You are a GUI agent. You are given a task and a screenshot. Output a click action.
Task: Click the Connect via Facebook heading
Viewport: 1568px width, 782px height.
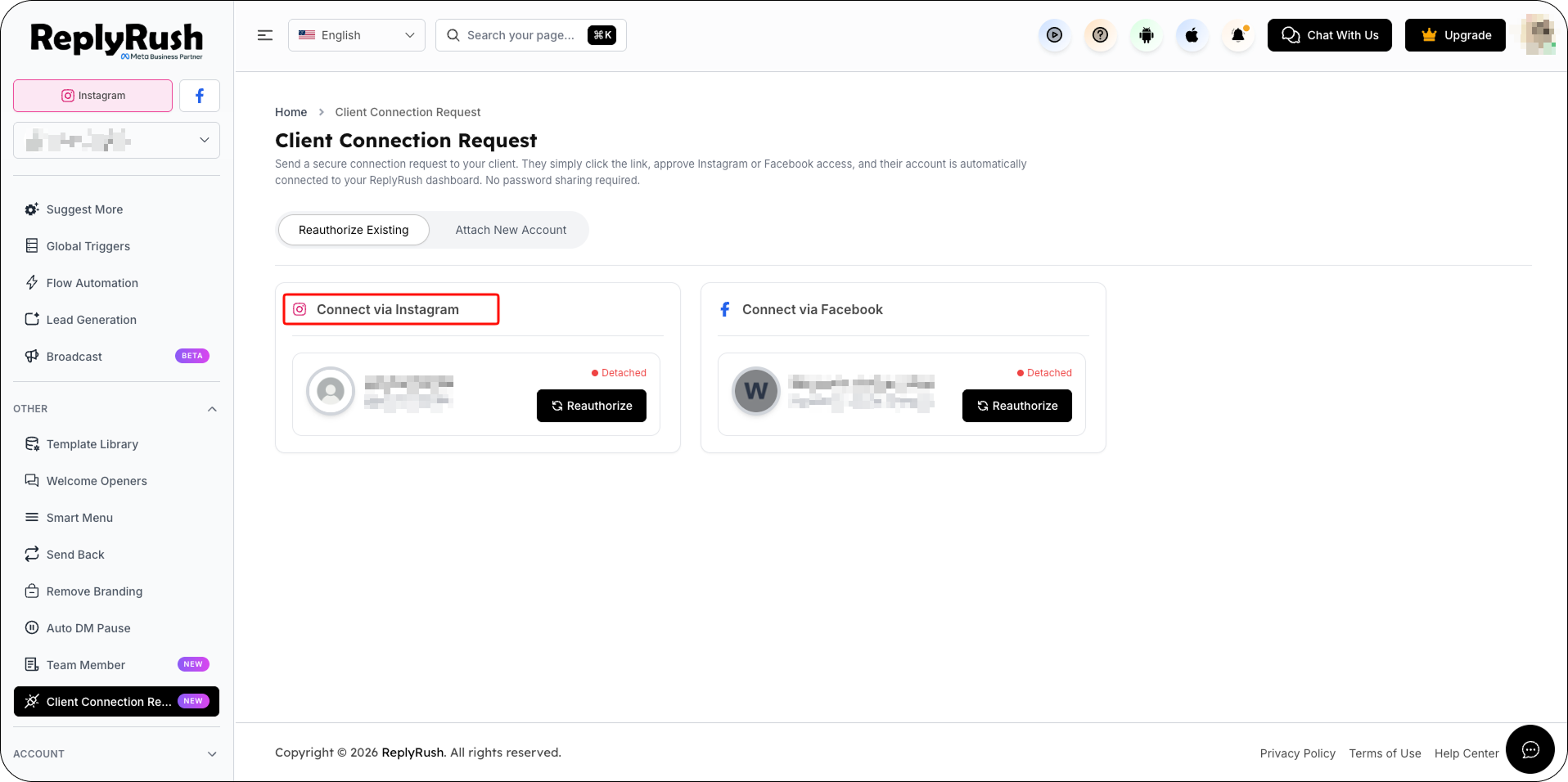[813, 309]
